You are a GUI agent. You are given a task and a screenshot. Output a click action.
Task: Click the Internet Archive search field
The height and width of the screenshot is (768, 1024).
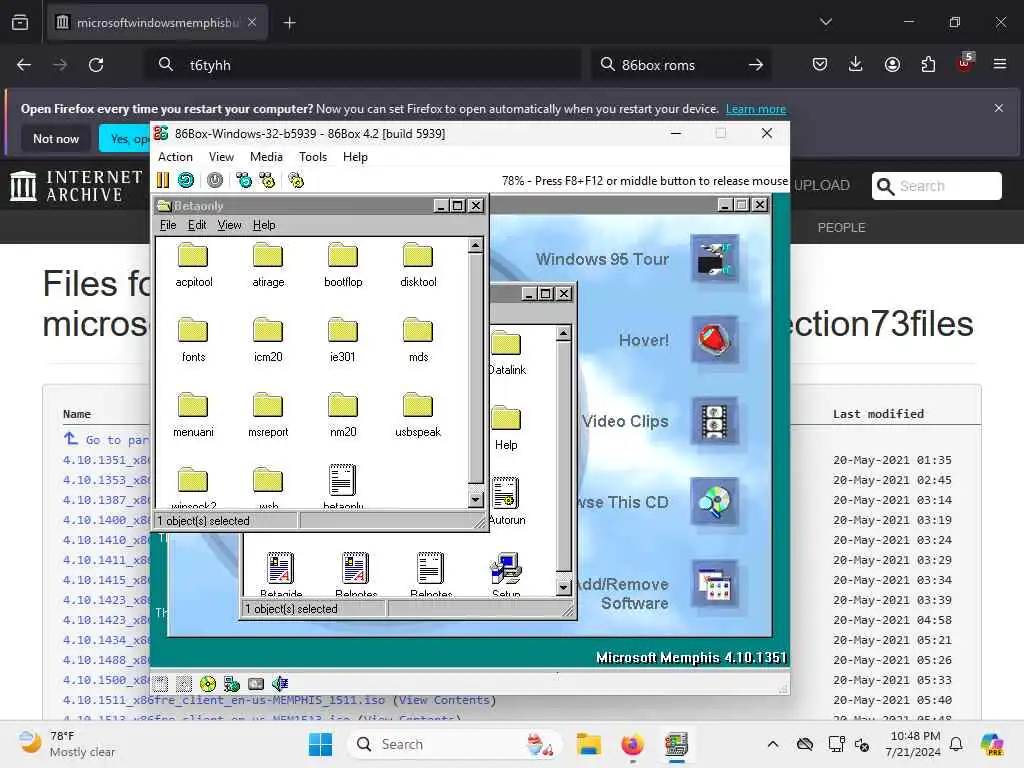pos(936,186)
